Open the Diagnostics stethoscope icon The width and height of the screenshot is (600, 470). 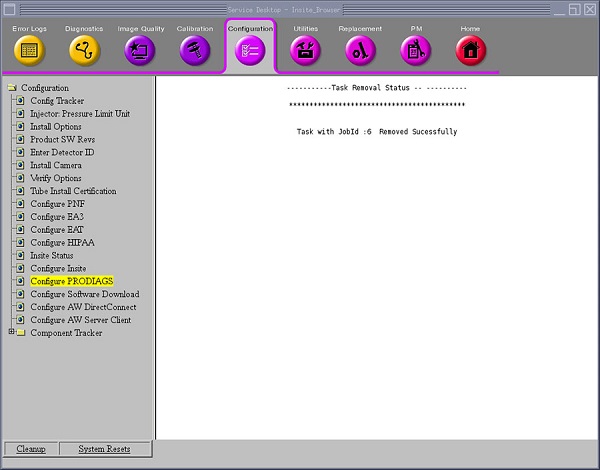click(x=84, y=49)
